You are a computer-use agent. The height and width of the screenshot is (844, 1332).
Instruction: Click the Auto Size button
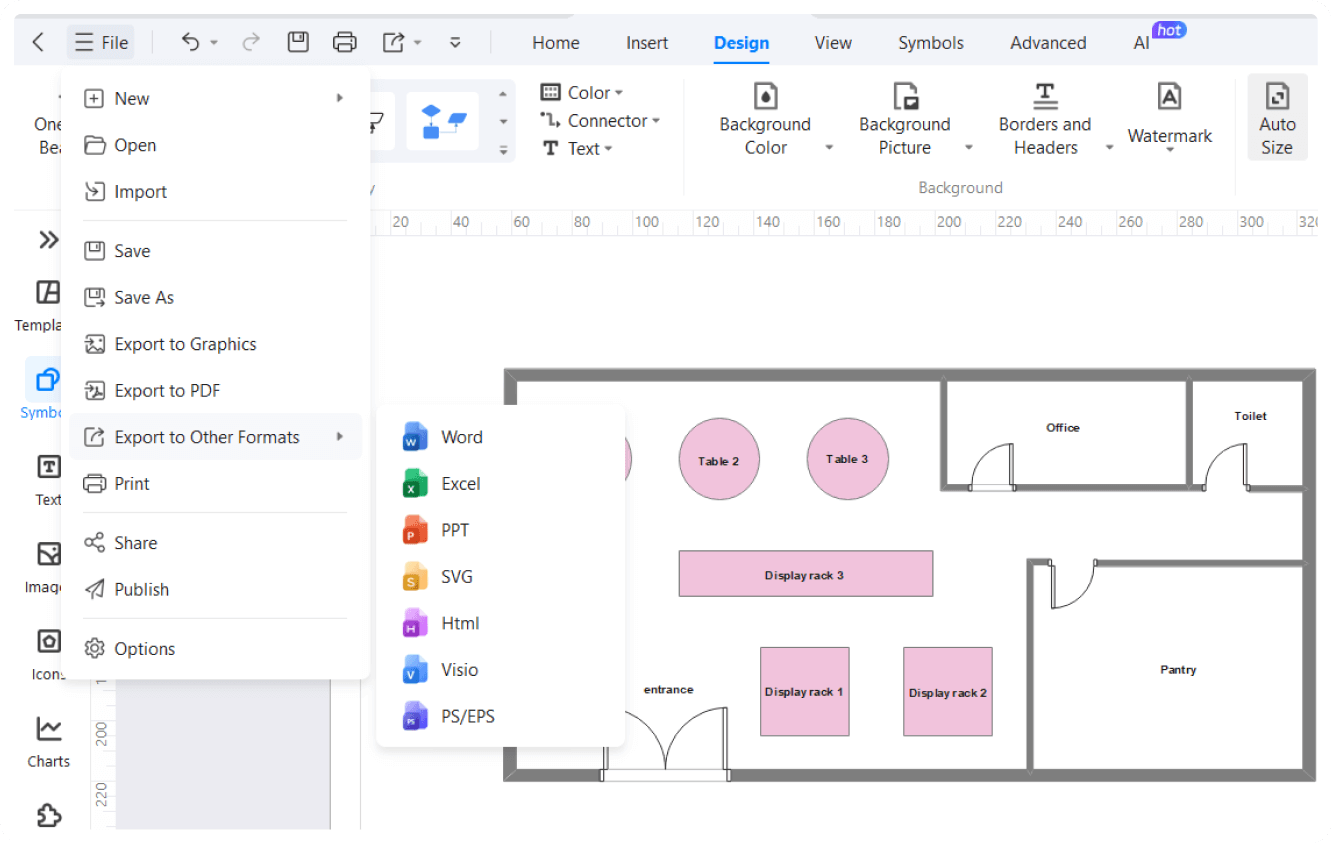(x=1277, y=118)
